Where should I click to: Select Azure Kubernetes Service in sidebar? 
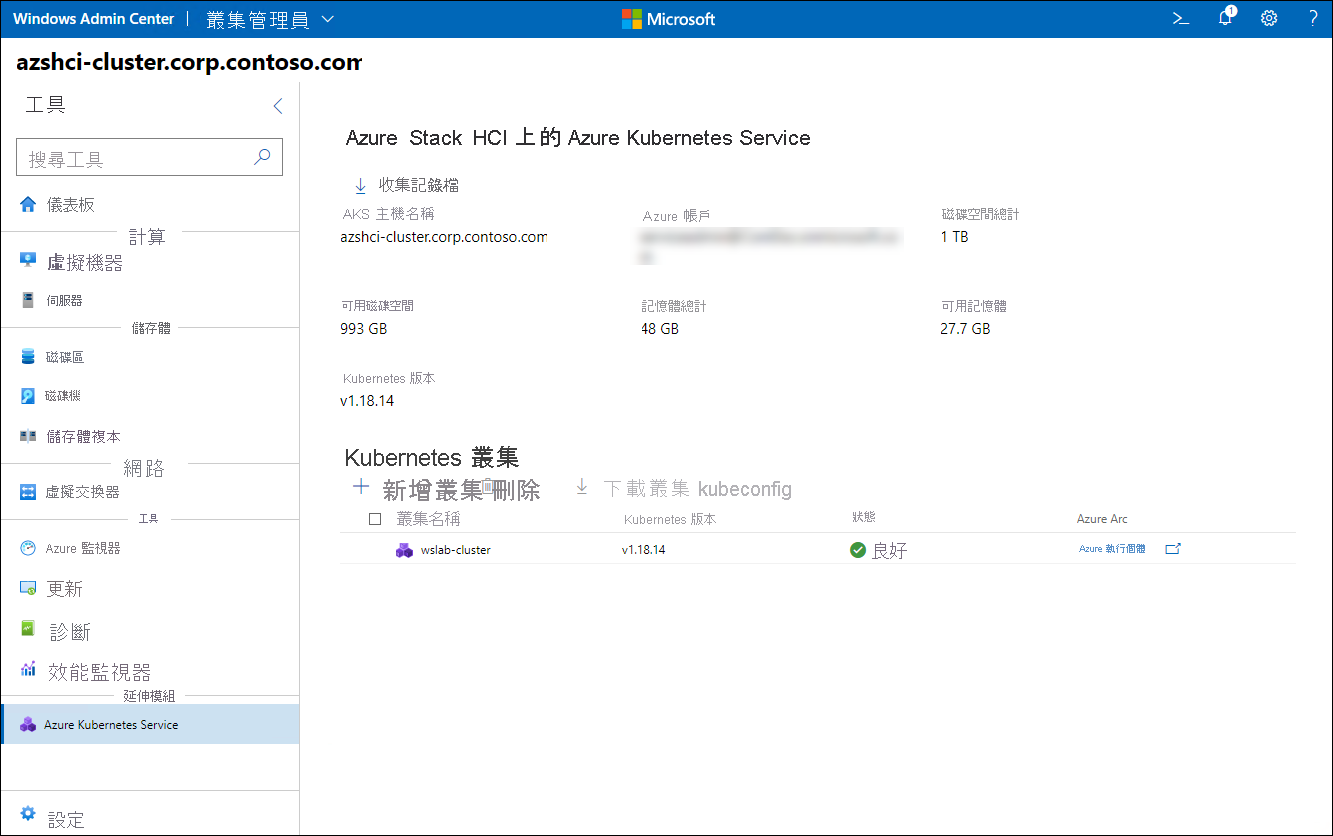[x=150, y=724]
